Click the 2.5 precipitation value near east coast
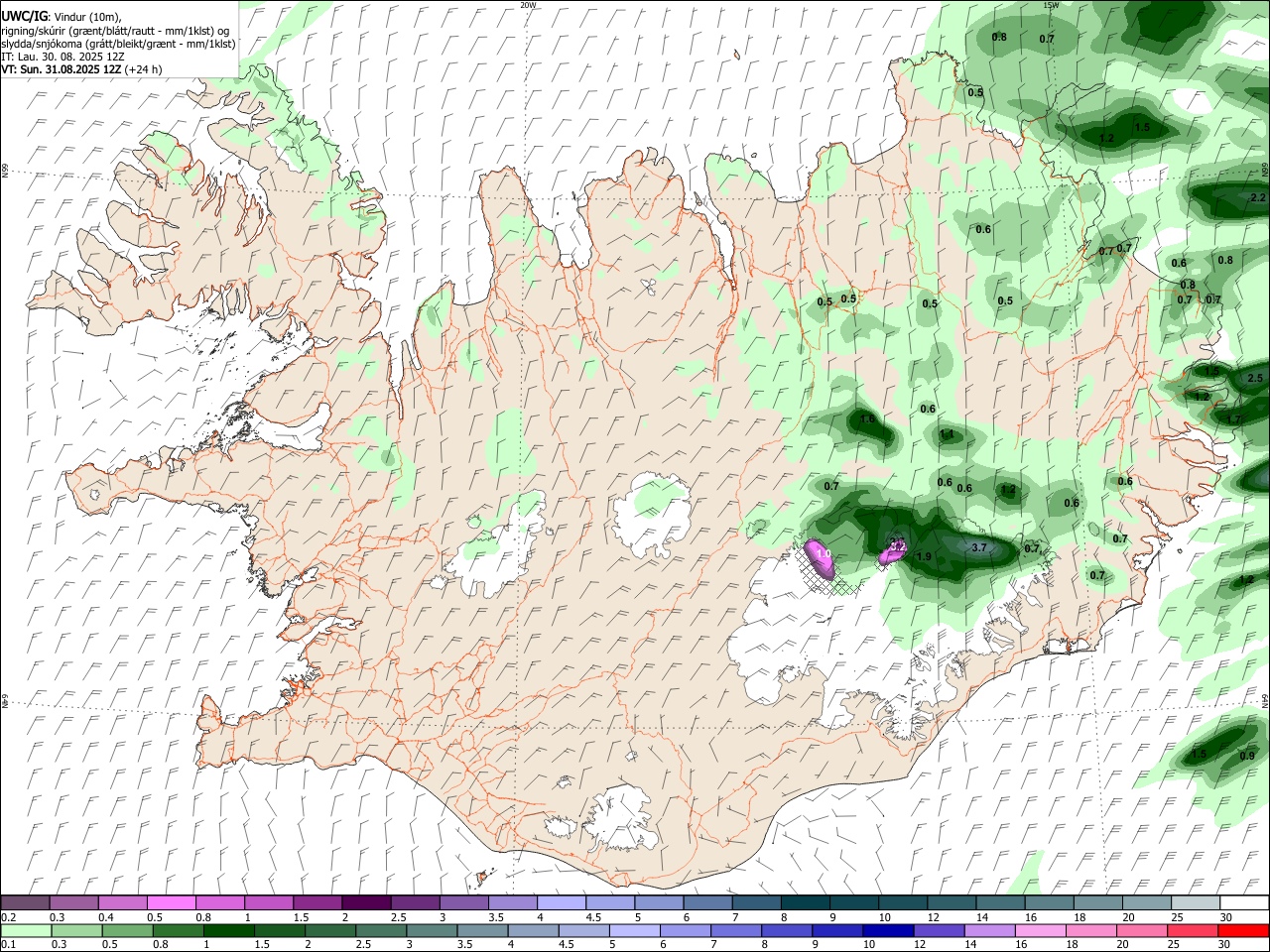Image resolution: width=1270 pixels, height=952 pixels. click(x=1255, y=378)
